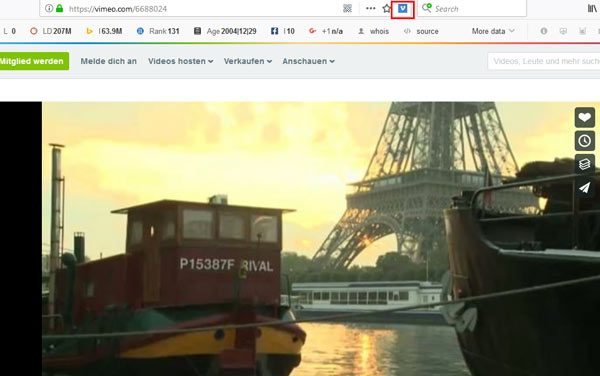This screenshot has height=376, width=600.
Task: Open the page actions three-dots menu
Action: 370,8
